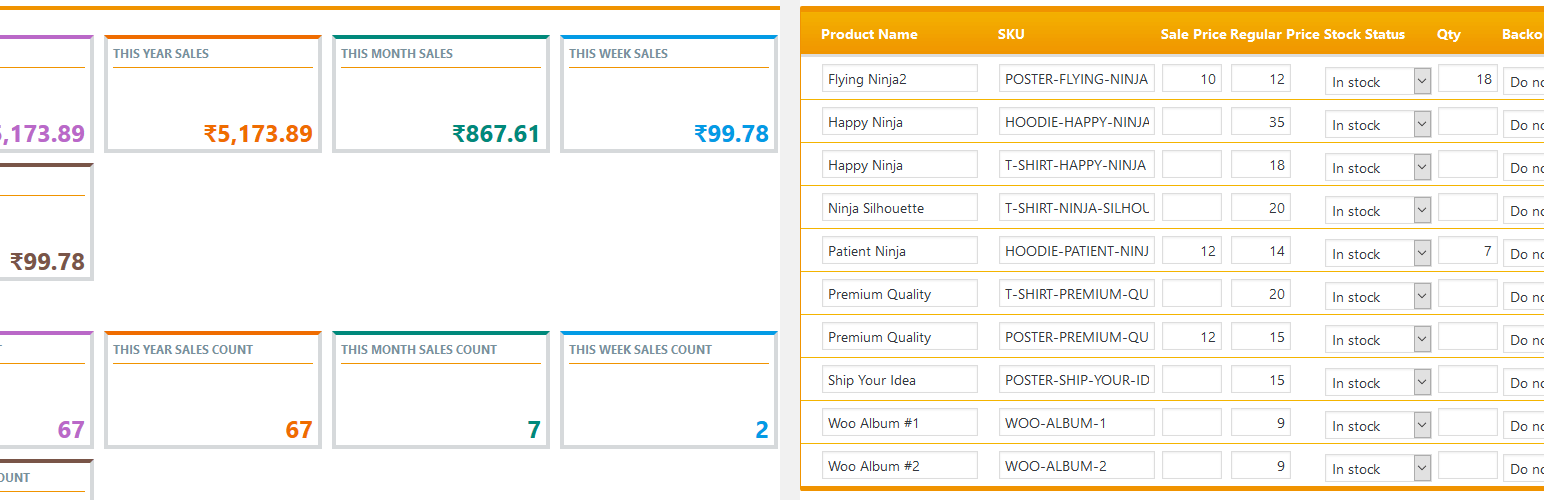Select the This Month Sales card
1544x500 pixels.
pos(441,94)
